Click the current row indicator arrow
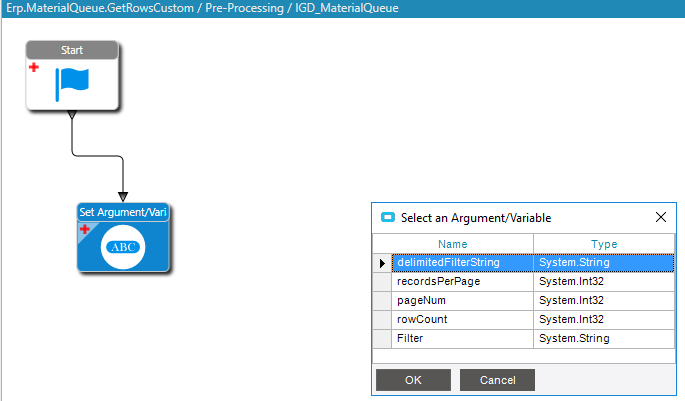This screenshot has height=401, width=685. click(x=382, y=263)
